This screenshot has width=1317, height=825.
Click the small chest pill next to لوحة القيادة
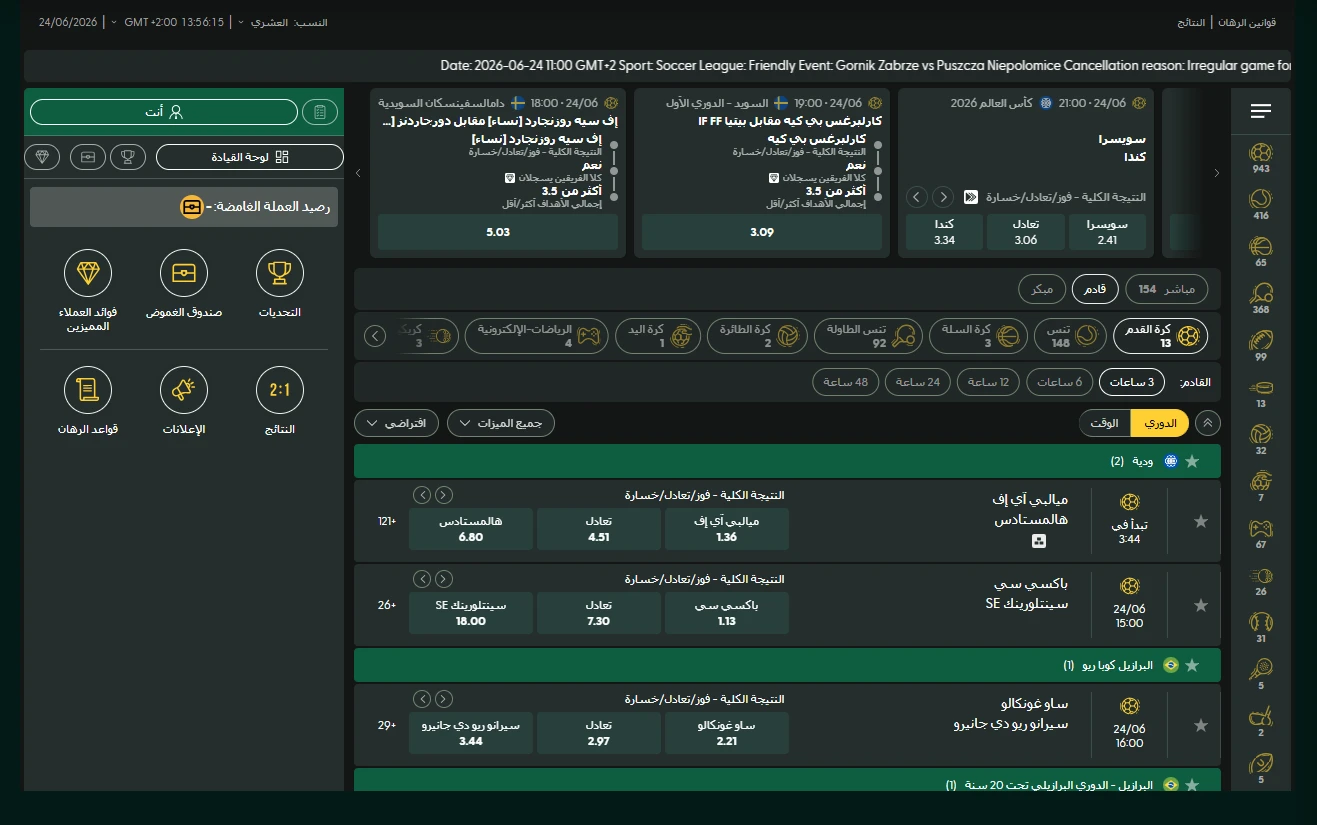[88, 157]
